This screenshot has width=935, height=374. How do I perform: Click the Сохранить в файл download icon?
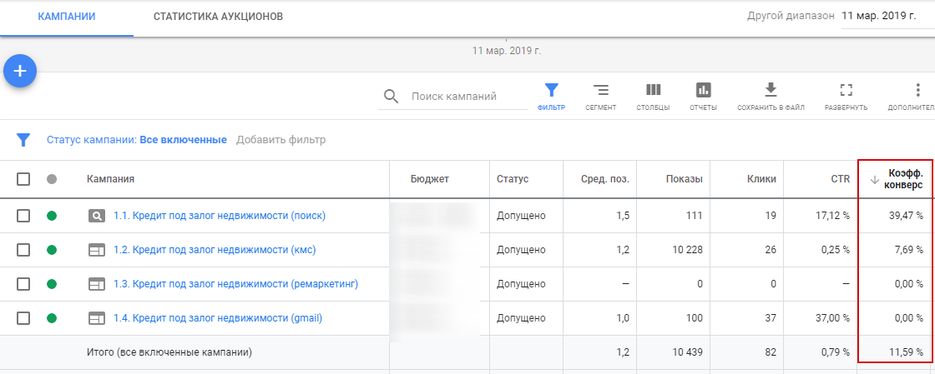click(770, 90)
